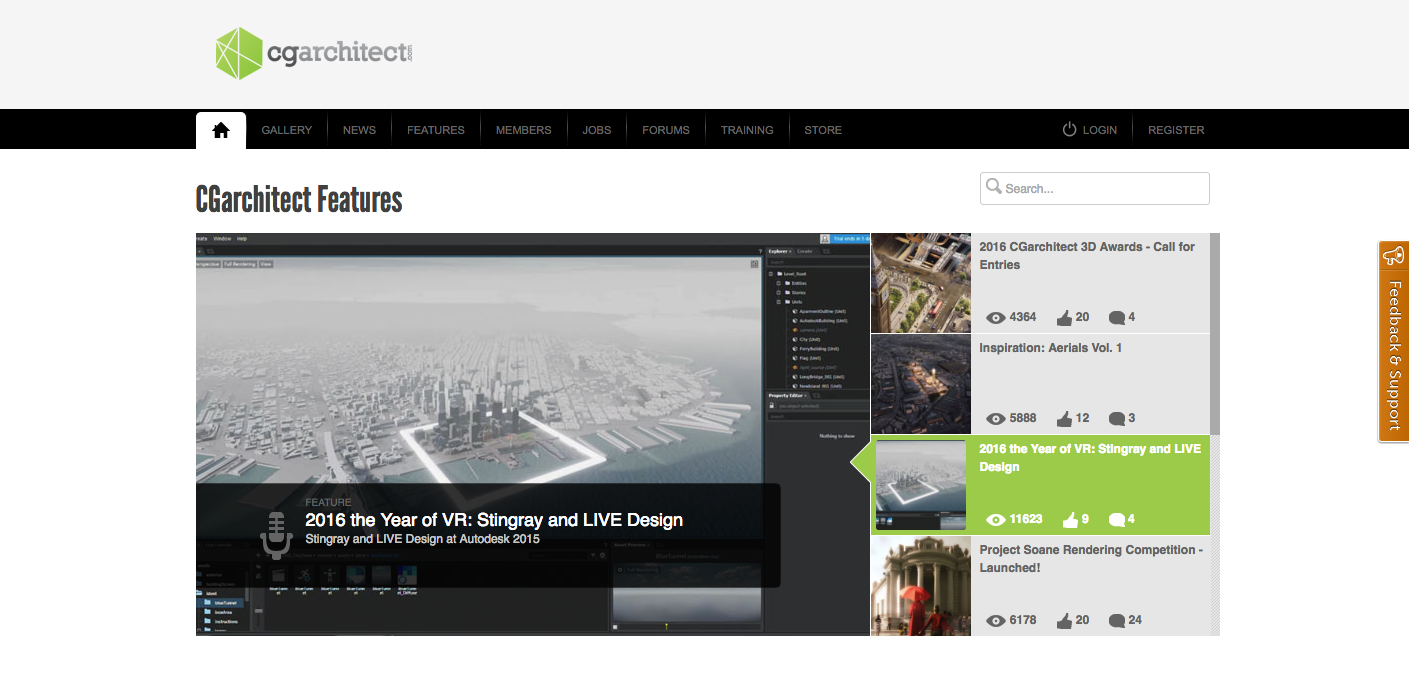This screenshot has height=675, width=1409.
Task: Like the Inspiration: Aerials Vol. 1 article
Action: click(1064, 418)
